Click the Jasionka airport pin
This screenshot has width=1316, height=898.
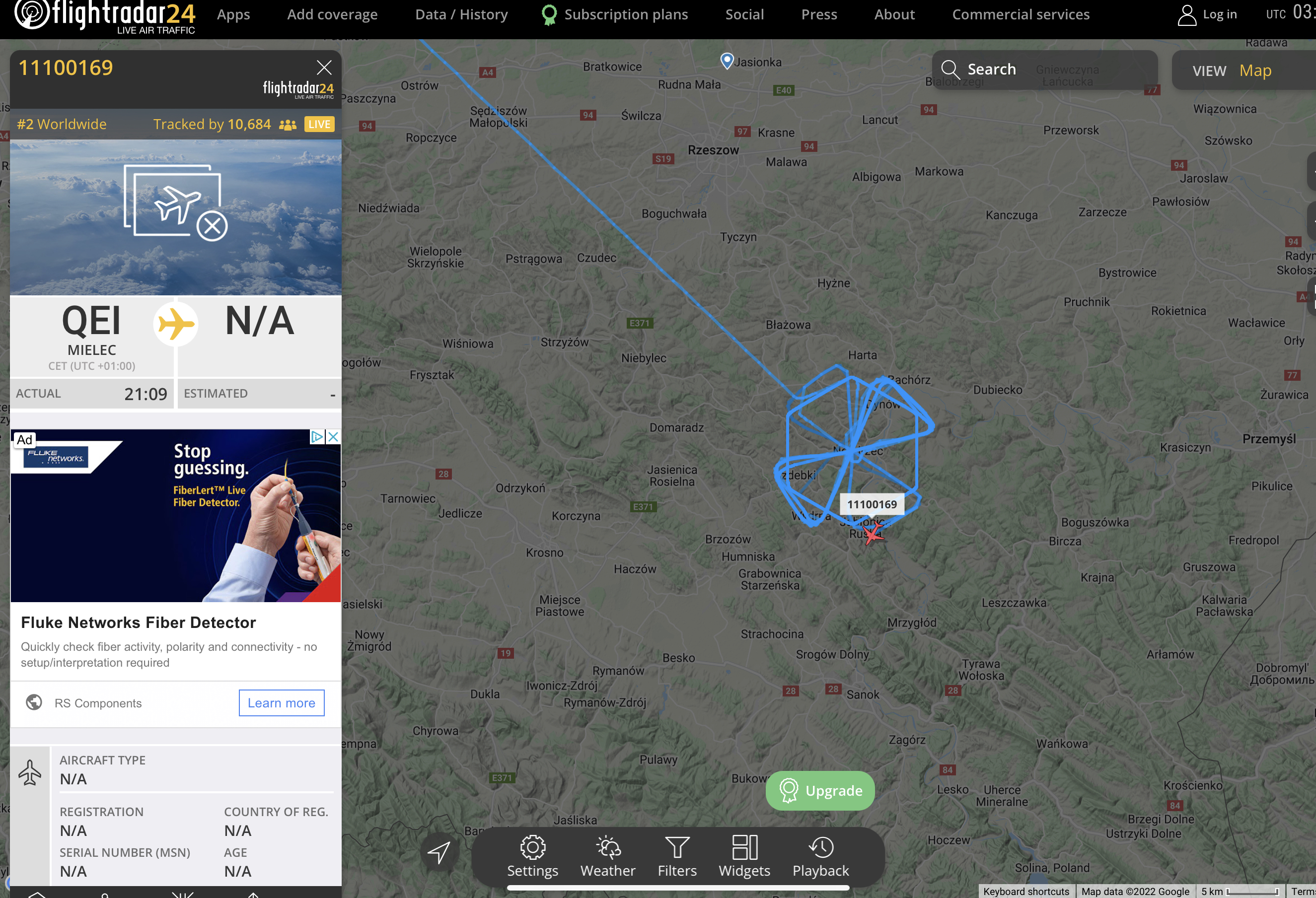pyautogui.click(x=727, y=61)
